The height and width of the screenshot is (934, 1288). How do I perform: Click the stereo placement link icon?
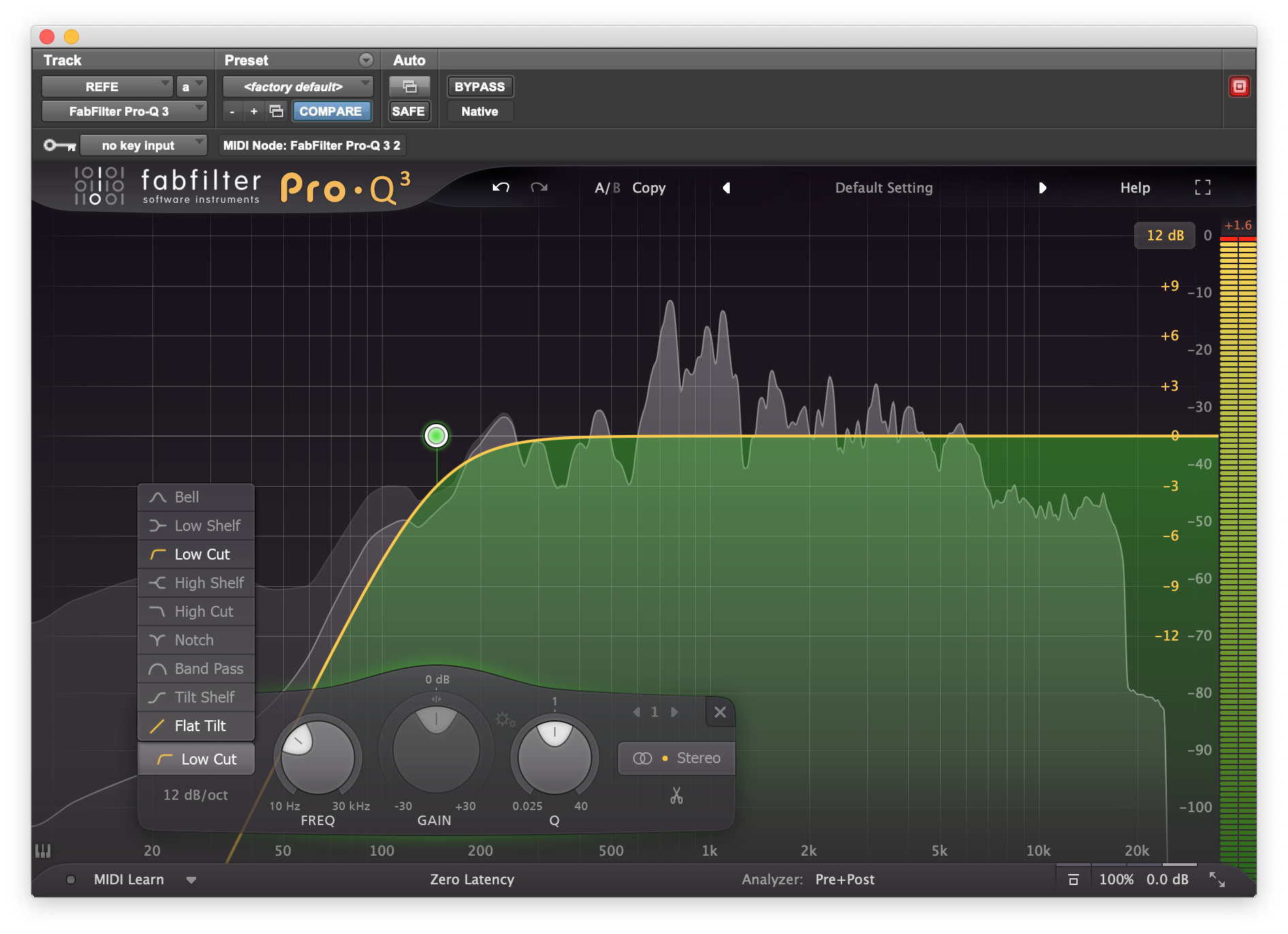tap(642, 758)
